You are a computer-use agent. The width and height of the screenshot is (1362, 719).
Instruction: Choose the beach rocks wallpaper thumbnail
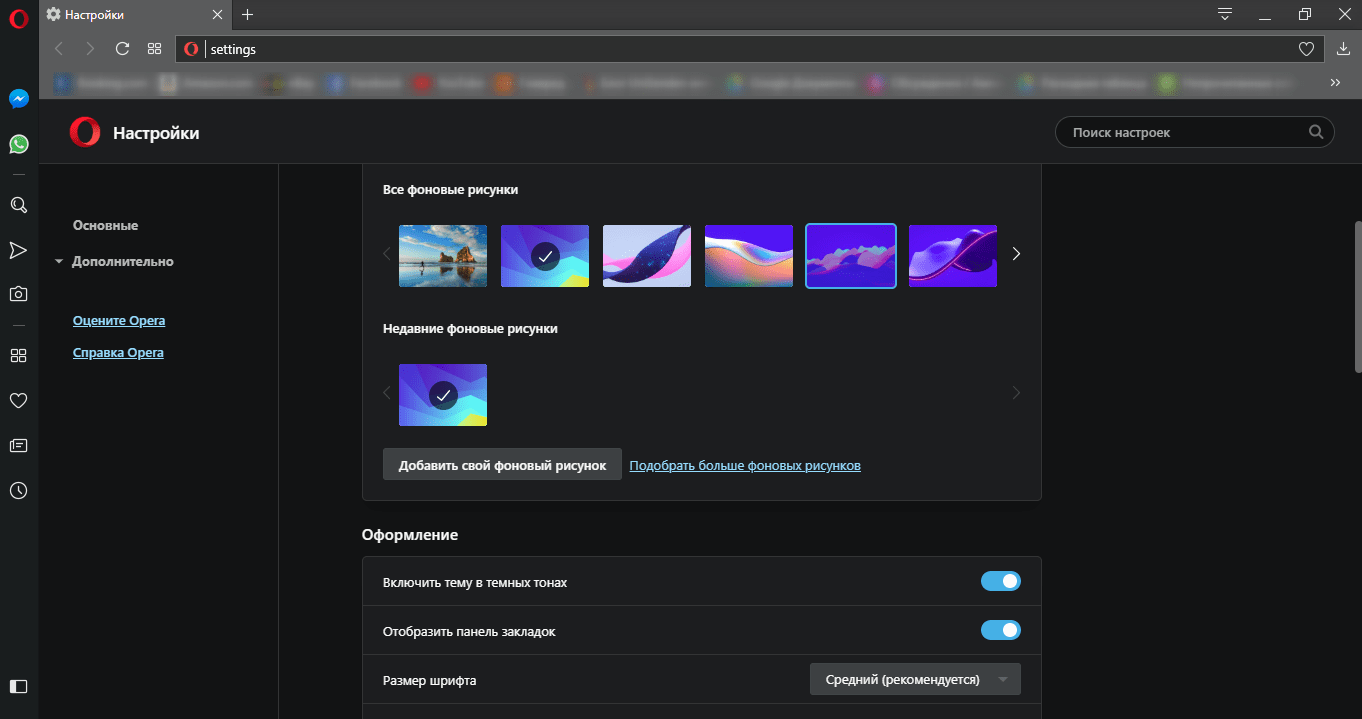click(443, 256)
